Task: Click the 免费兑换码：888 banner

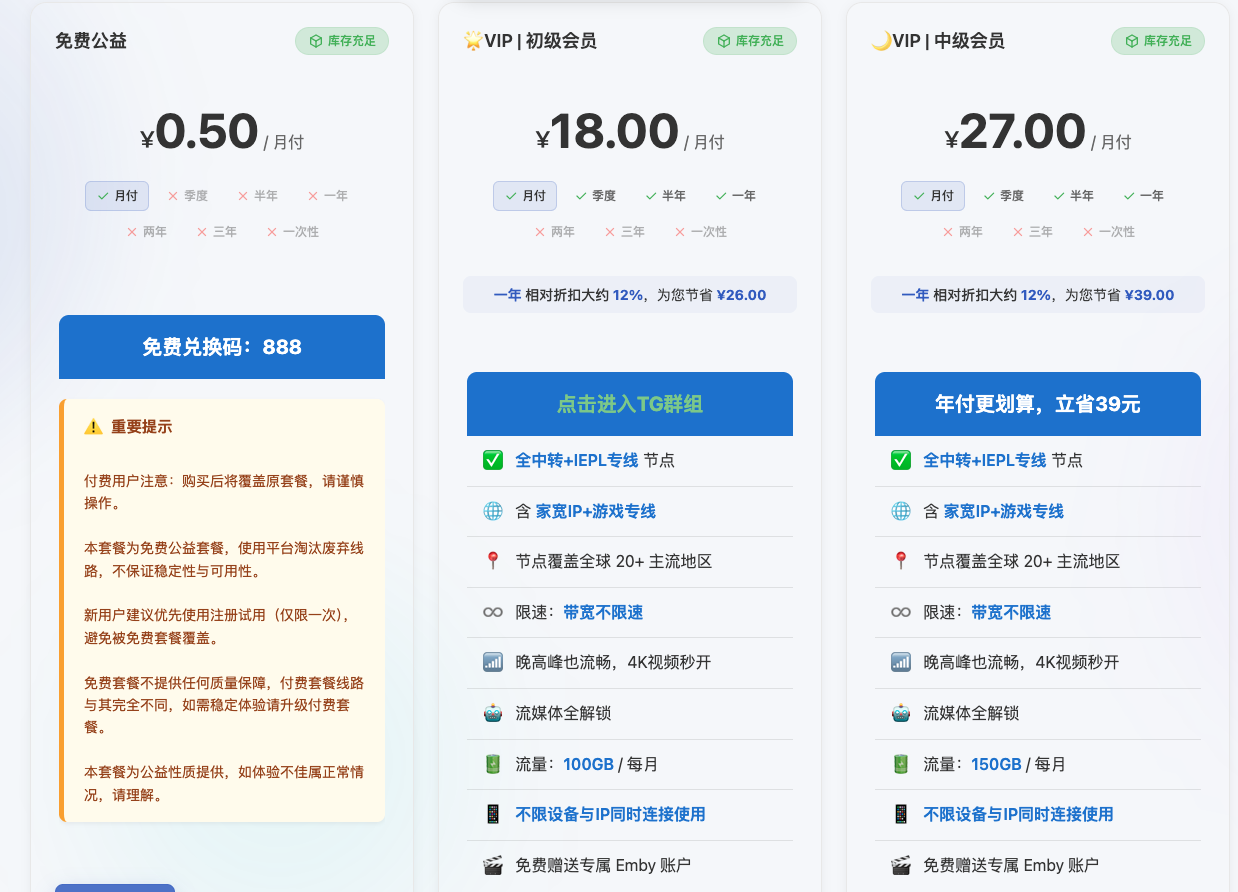Action: pyautogui.click(x=222, y=347)
